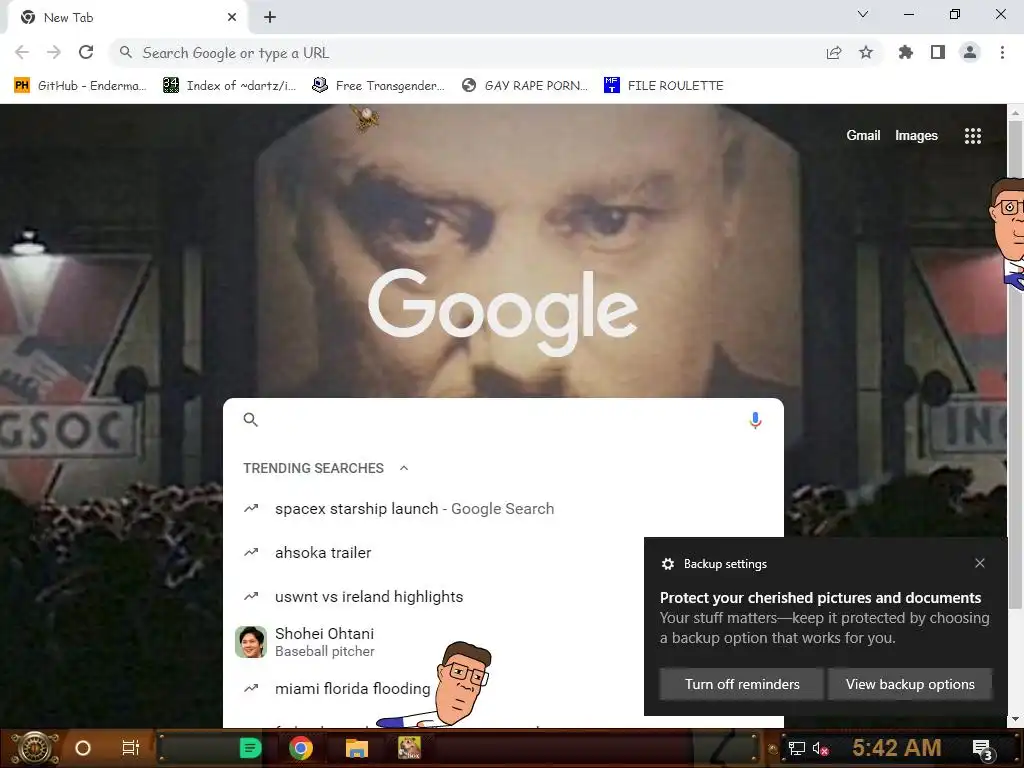The height and width of the screenshot is (768, 1024).
Task: Go forward with the right arrow
Action: tap(54, 52)
